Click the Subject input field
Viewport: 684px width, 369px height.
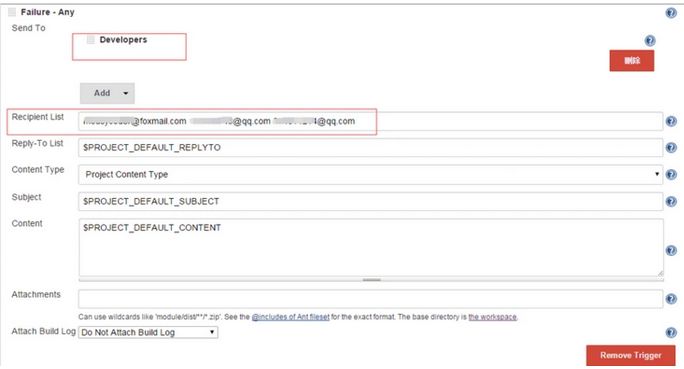tap(370, 202)
